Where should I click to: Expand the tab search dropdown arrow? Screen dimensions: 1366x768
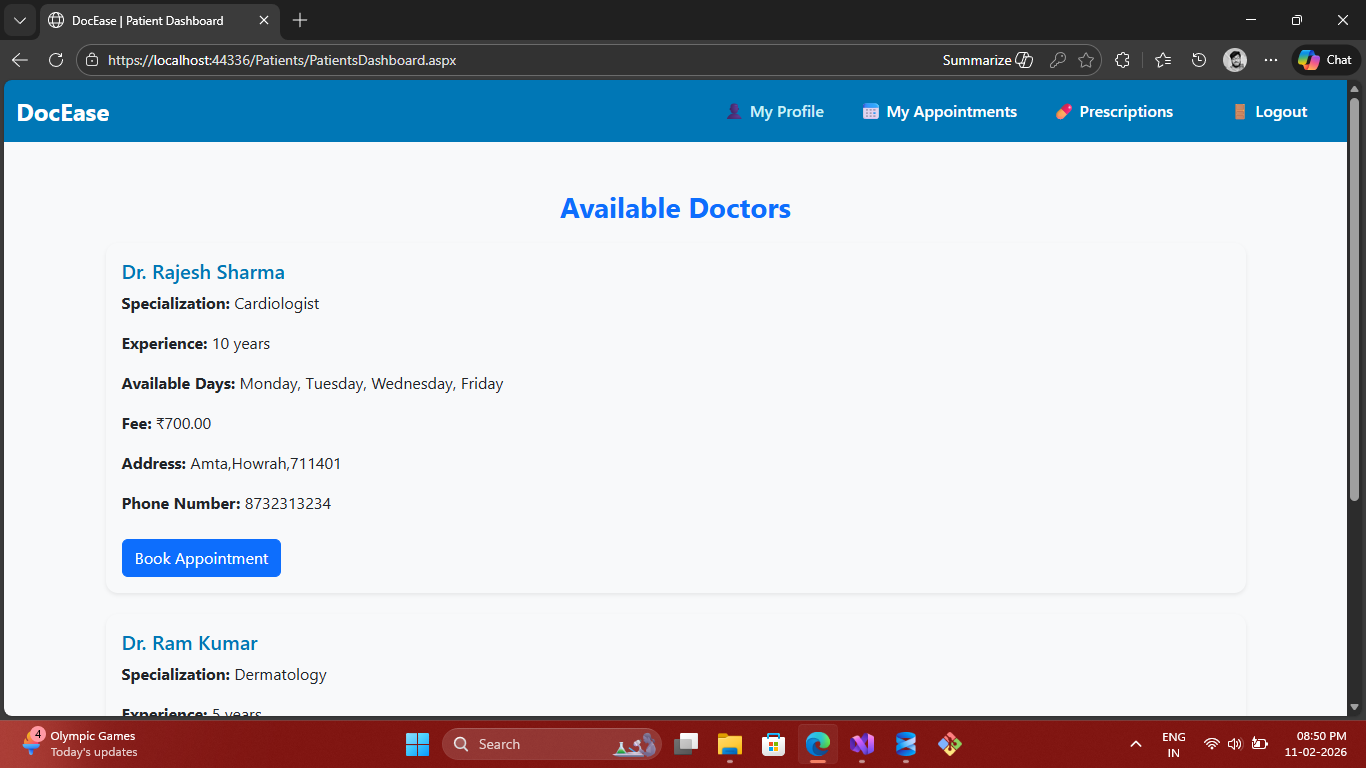tap(20, 20)
